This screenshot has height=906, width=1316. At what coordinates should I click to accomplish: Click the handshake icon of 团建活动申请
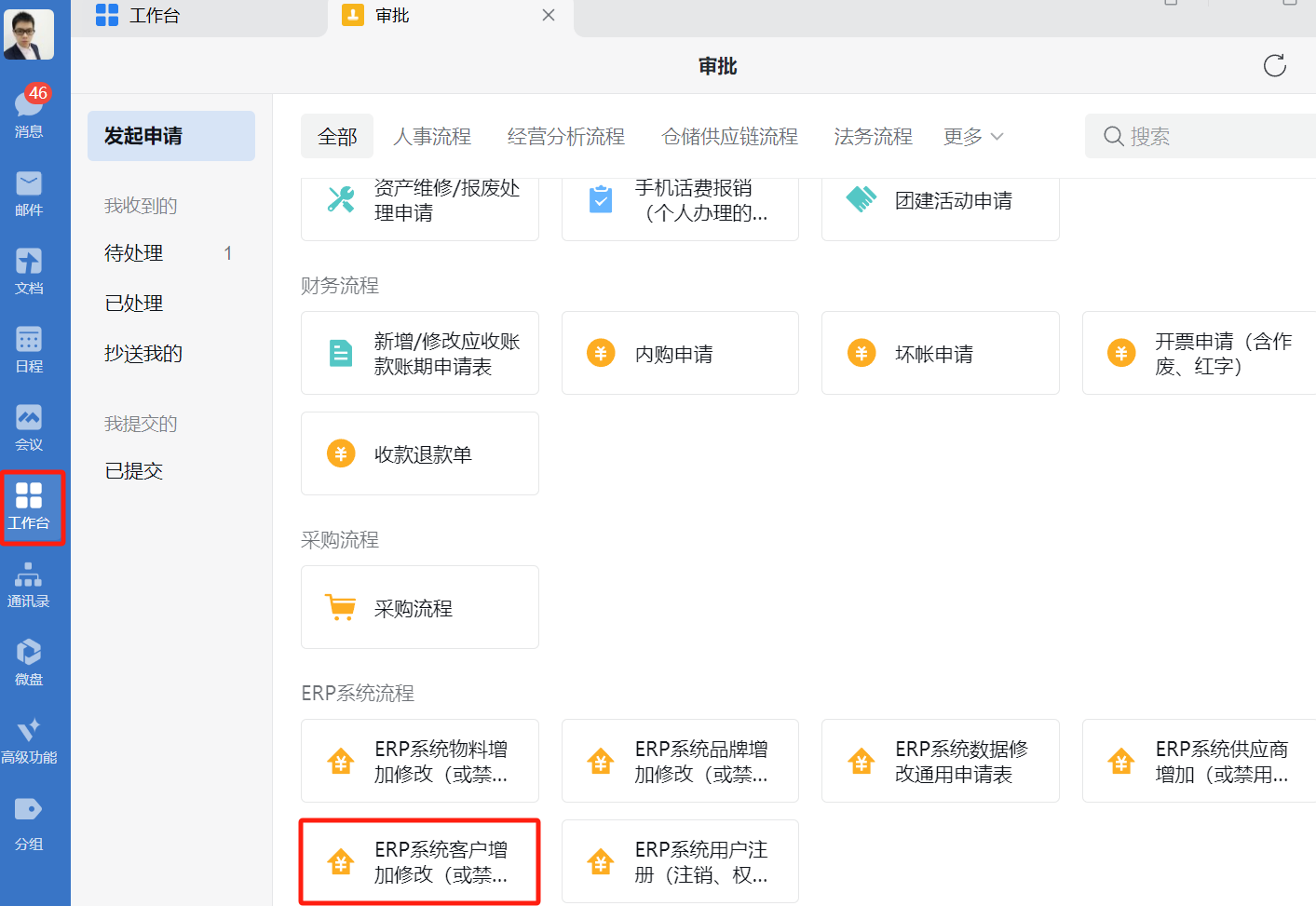pyautogui.click(x=862, y=199)
